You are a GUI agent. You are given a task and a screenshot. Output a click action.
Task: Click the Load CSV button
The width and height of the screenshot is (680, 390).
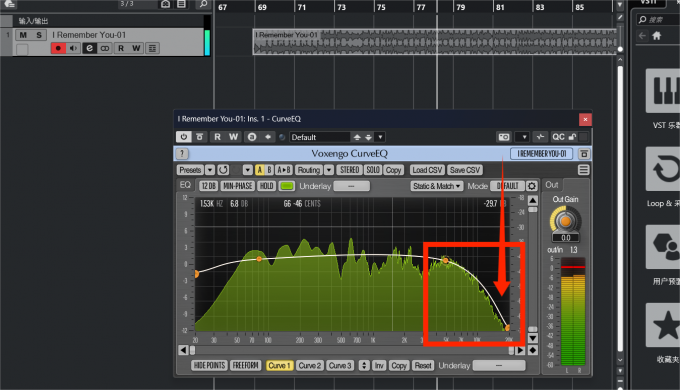[x=427, y=170]
